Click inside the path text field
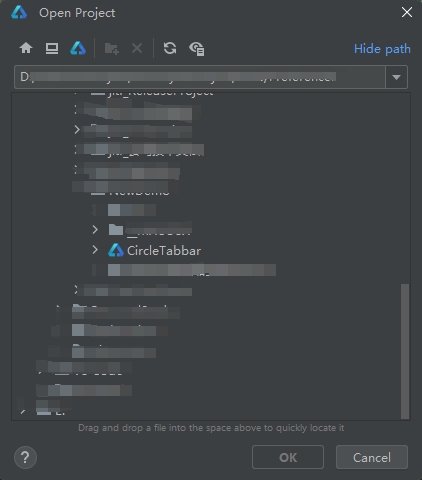Screen dimensions: 422x480 [x=200, y=77]
